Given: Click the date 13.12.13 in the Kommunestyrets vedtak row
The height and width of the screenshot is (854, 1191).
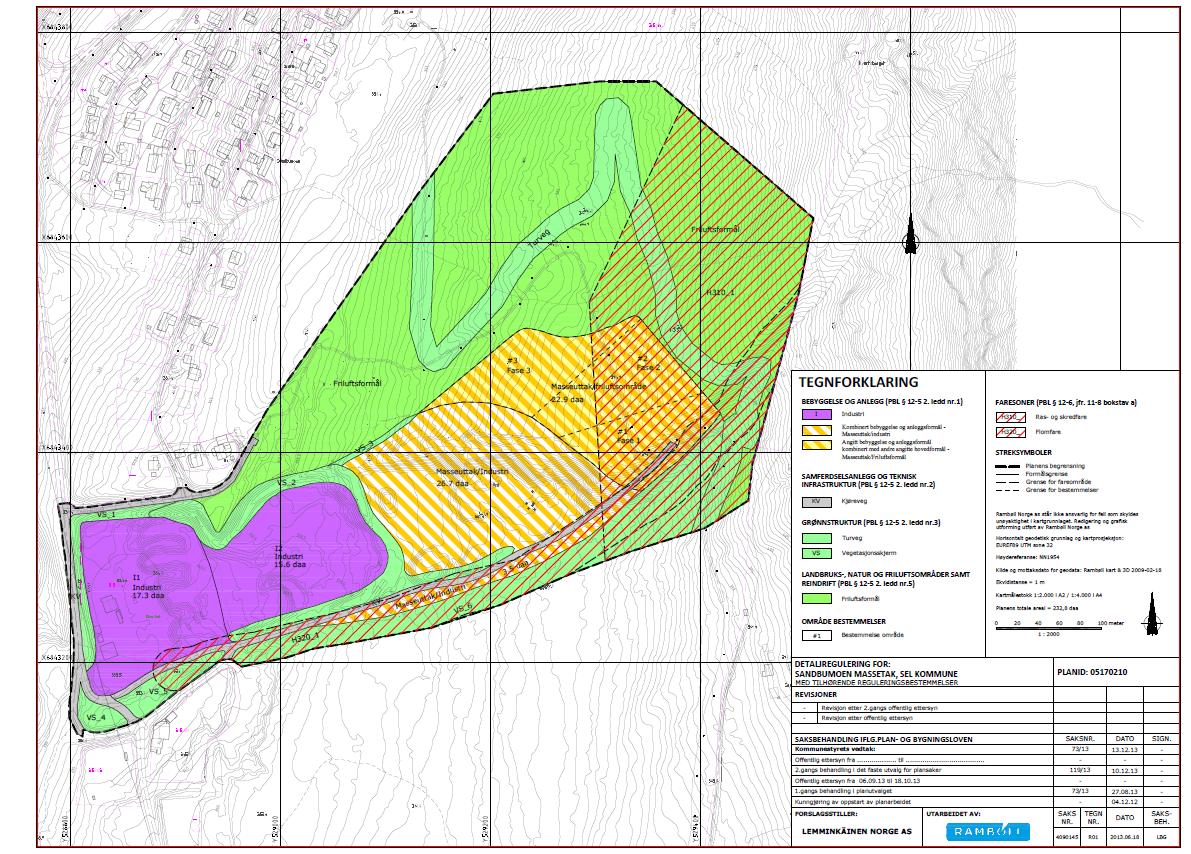Looking at the screenshot, I should 1124,750.
